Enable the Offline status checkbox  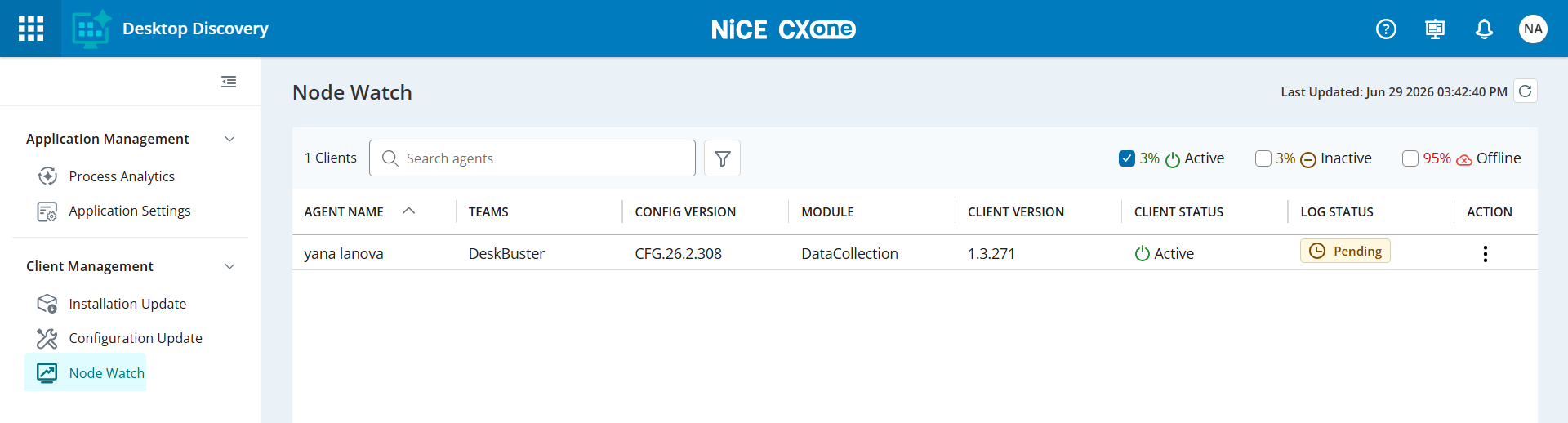[x=1410, y=158]
